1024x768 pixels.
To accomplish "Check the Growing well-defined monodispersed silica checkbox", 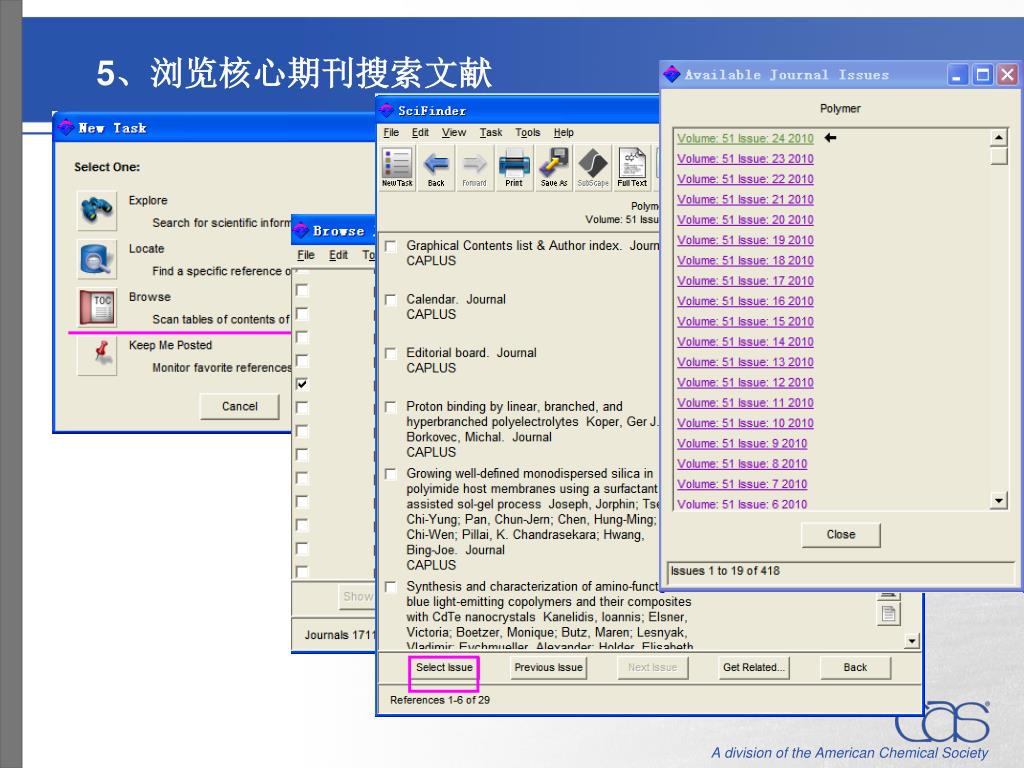I will [391, 474].
